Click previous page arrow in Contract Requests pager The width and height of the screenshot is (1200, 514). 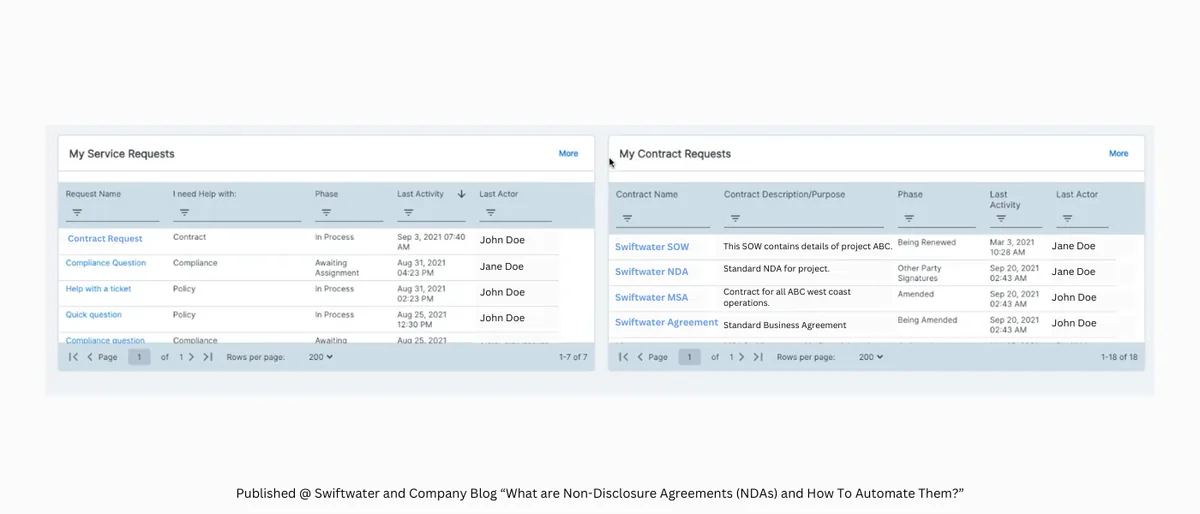[x=640, y=357]
